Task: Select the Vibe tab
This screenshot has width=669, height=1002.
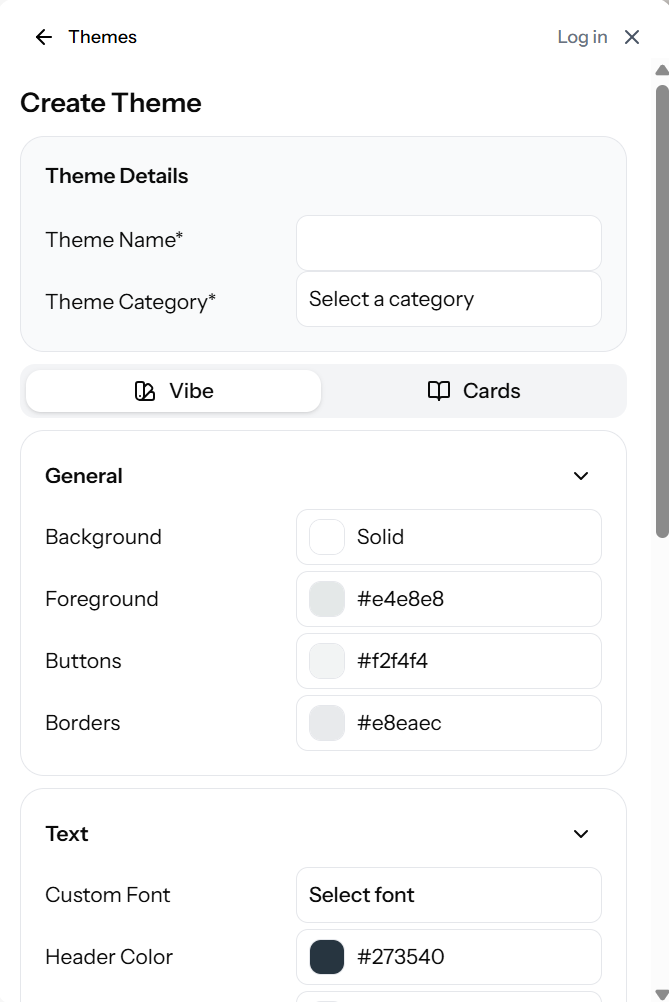Action: 172,391
